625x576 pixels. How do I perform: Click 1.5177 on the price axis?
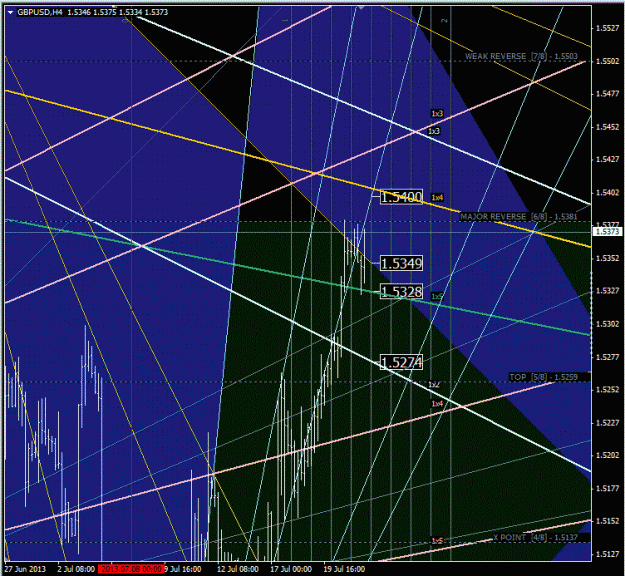coord(607,488)
